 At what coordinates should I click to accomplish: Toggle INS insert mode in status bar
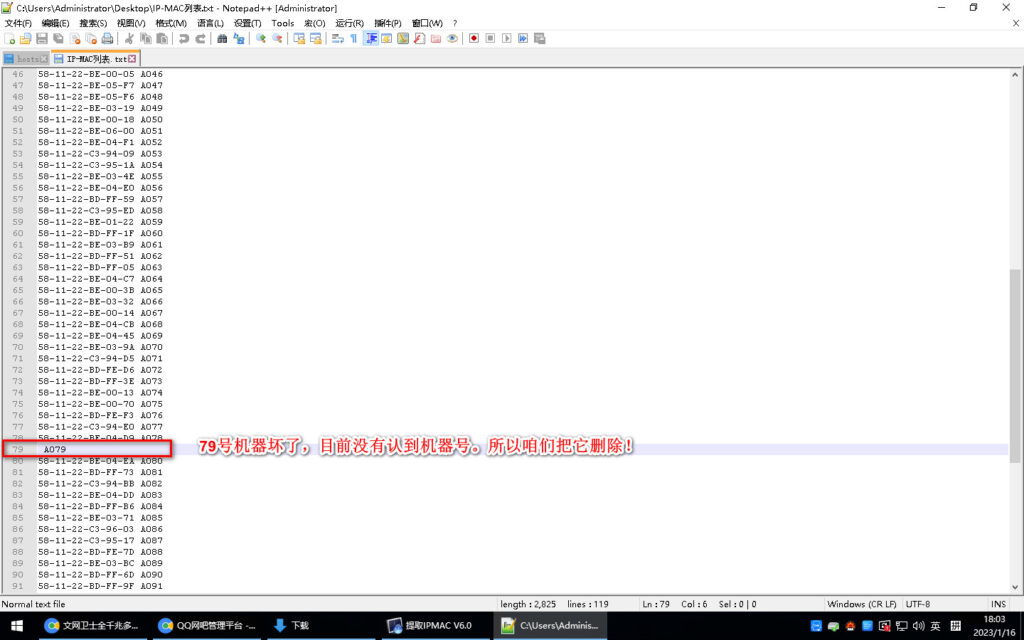(998, 604)
